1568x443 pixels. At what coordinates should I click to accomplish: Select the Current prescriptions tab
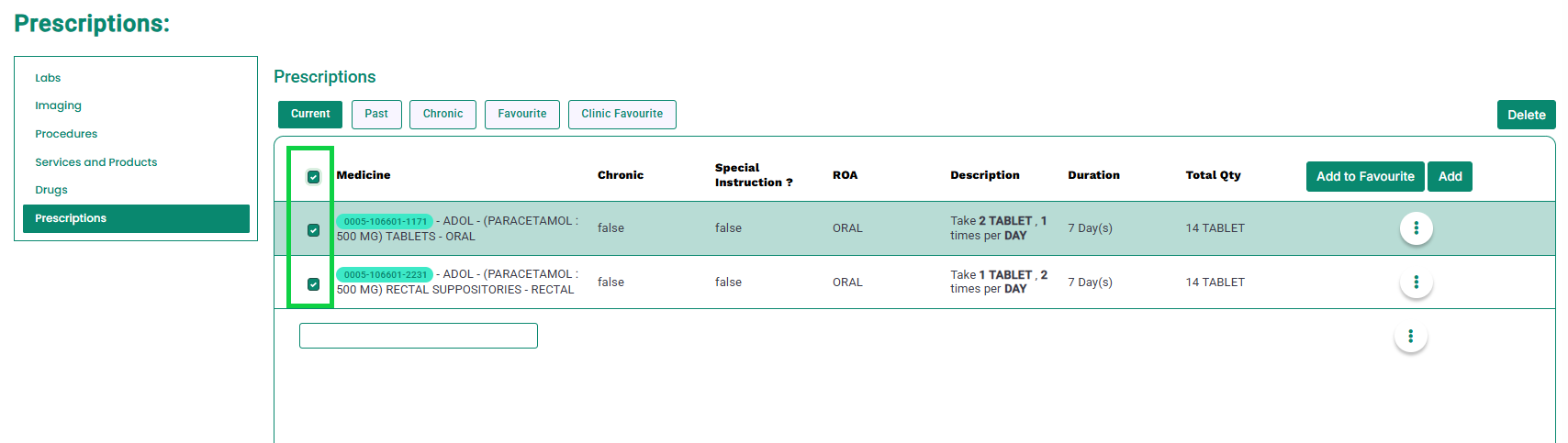point(310,115)
